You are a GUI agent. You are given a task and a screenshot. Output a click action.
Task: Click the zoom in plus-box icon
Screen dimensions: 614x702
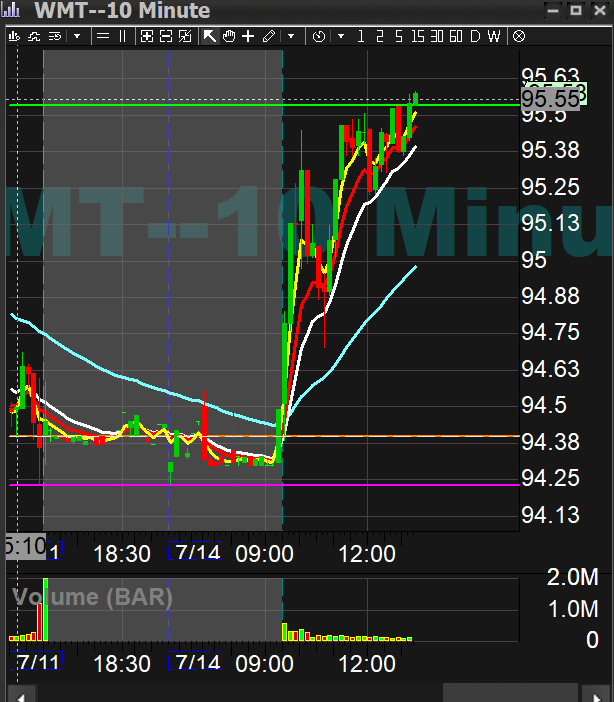146,36
